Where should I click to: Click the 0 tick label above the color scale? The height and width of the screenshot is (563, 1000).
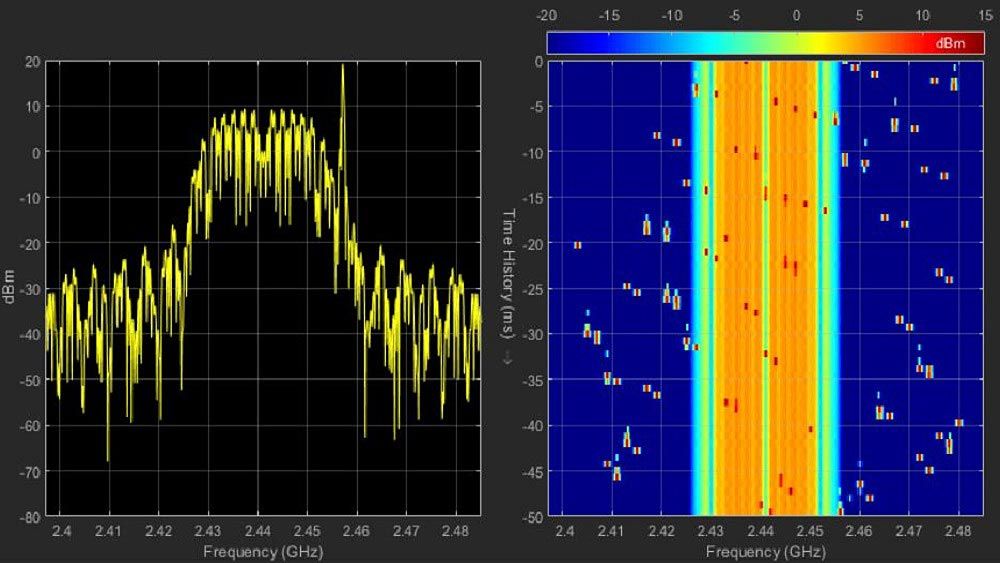tap(796, 16)
